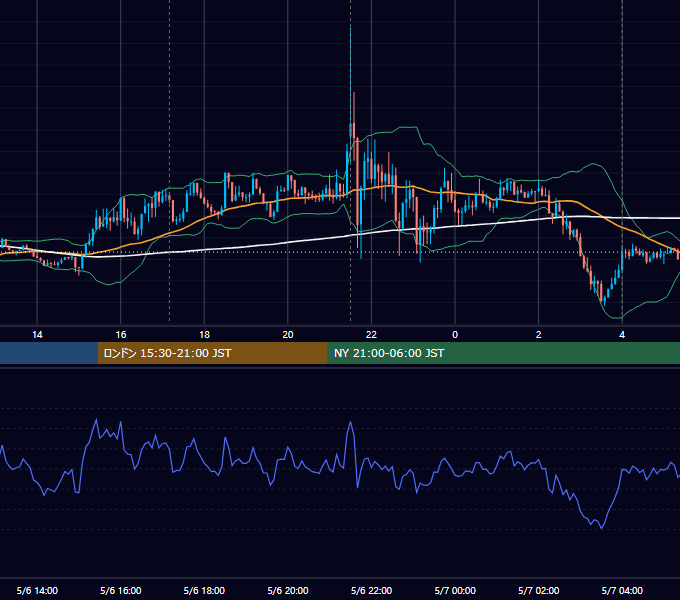The width and height of the screenshot is (680, 600).
Task: Click the 5/7 00:00 date label
Action: click(x=455, y=590)
